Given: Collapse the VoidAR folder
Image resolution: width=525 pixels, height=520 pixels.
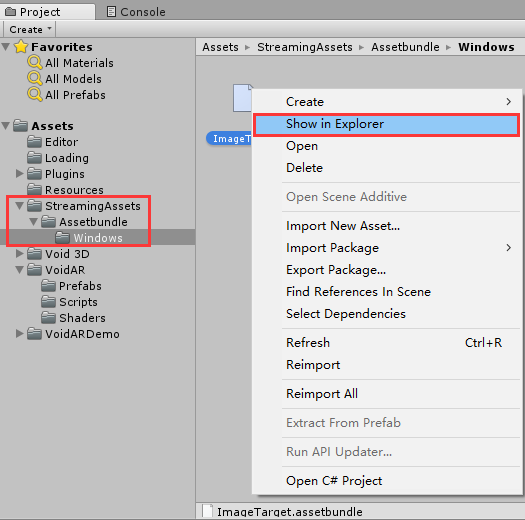Looking at the screenshot, I should [20, 270].
